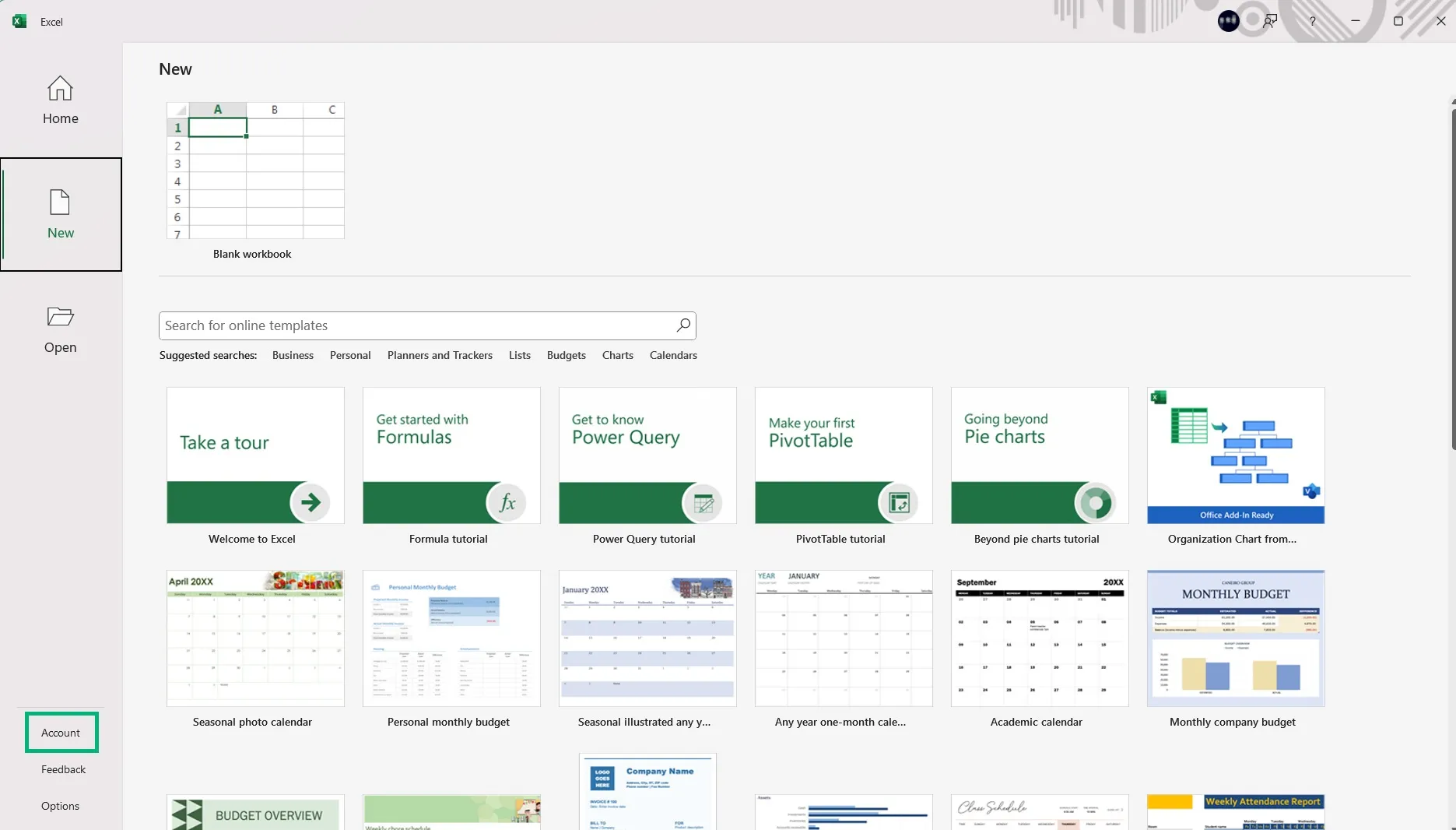Click the fx icon on Formula tutorial

[x=507, y=502]
